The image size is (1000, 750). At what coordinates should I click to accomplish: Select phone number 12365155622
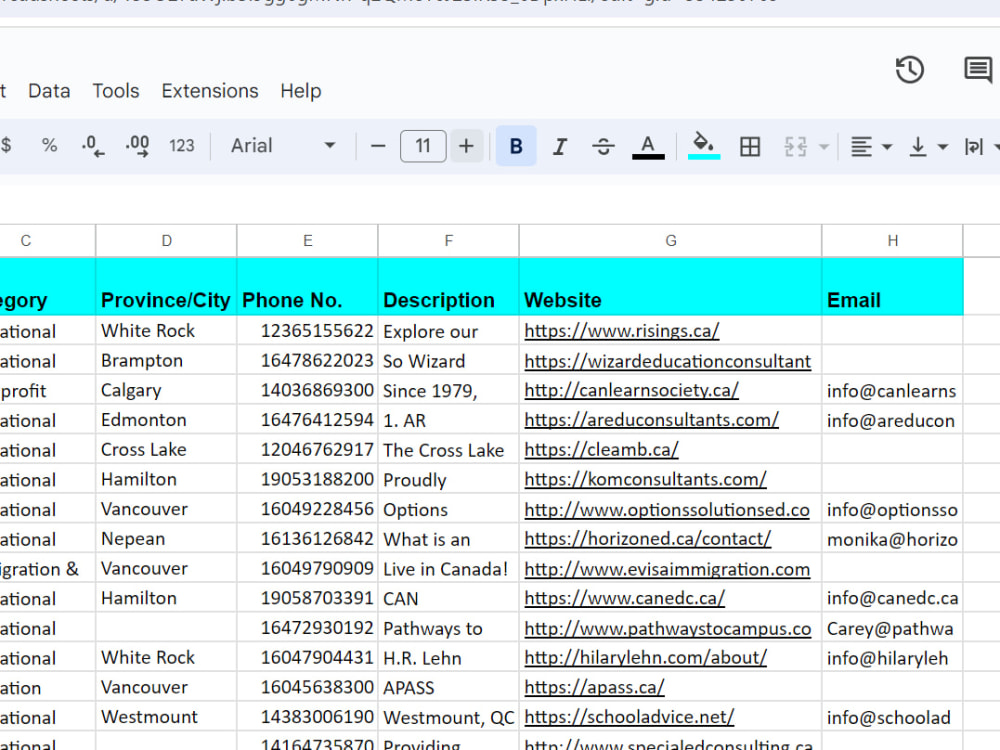point(307,331)
